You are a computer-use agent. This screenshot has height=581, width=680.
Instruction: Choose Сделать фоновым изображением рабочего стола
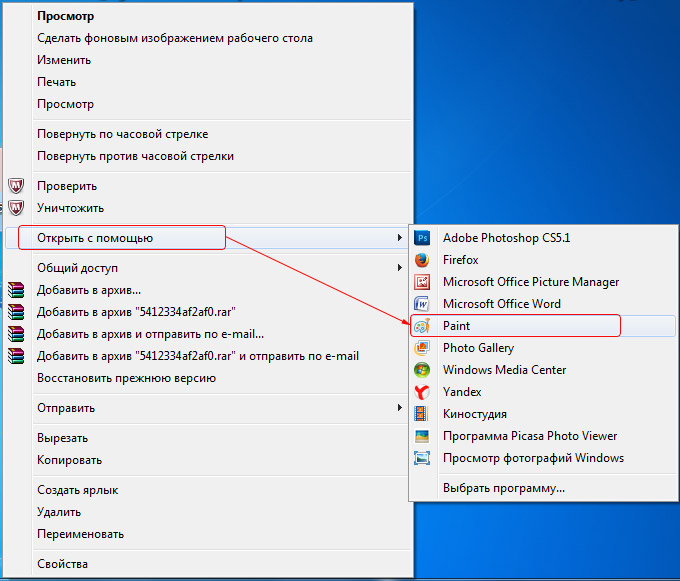pos(175,38)
